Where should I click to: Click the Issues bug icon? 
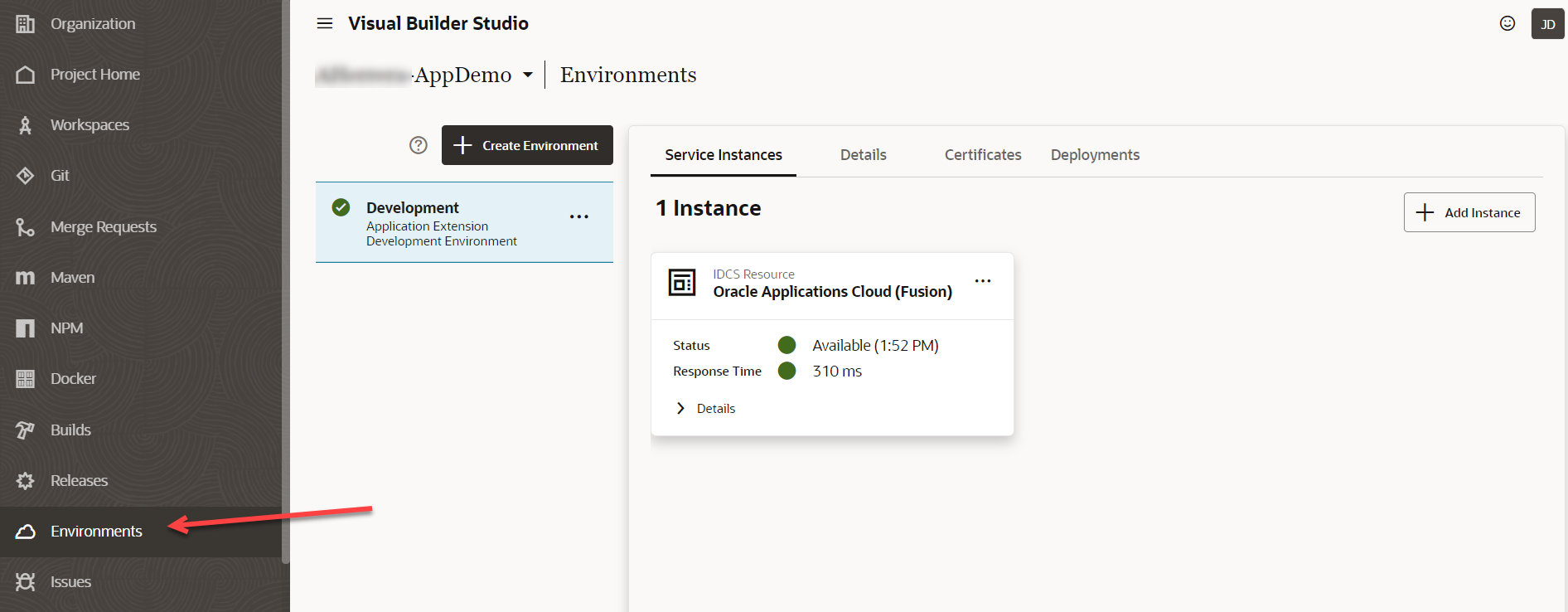(26, 582)
